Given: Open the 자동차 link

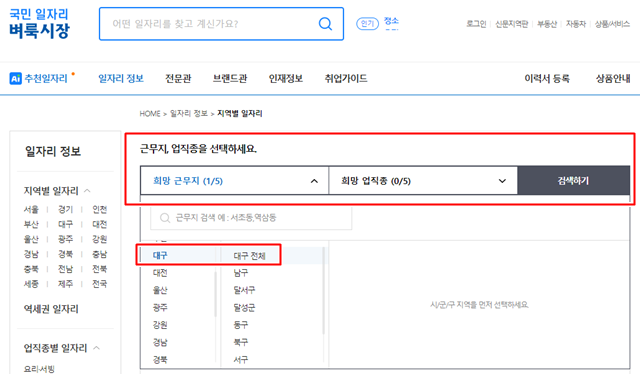Looking at the screenshot, I should (576, 24).
